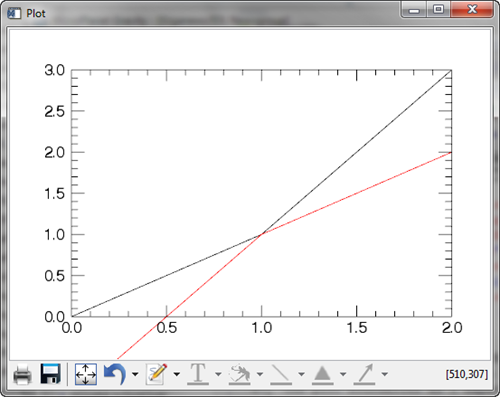Click the black line's upper right end

(x=451, y=71)
